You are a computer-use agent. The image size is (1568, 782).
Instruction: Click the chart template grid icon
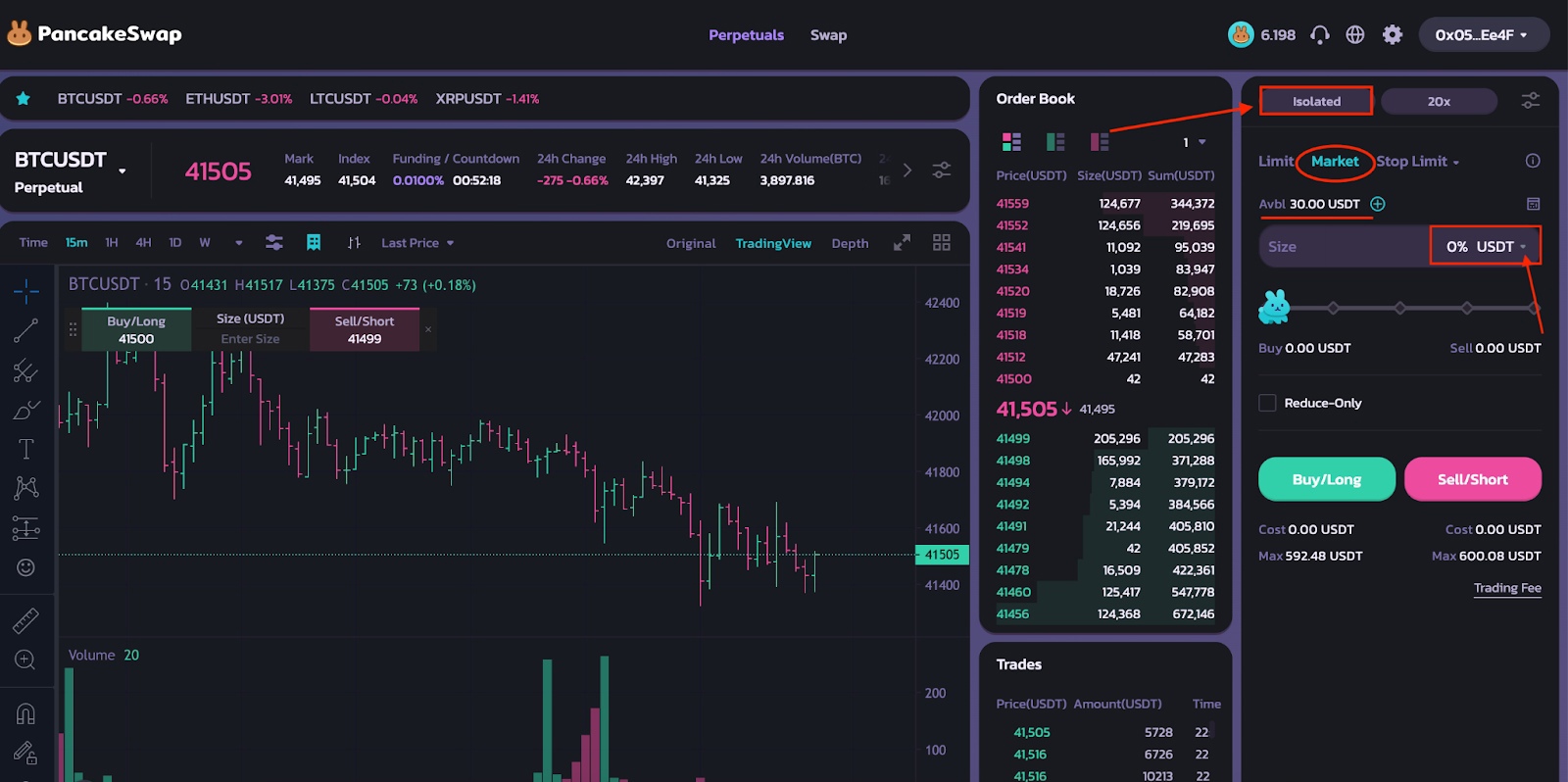314,243
